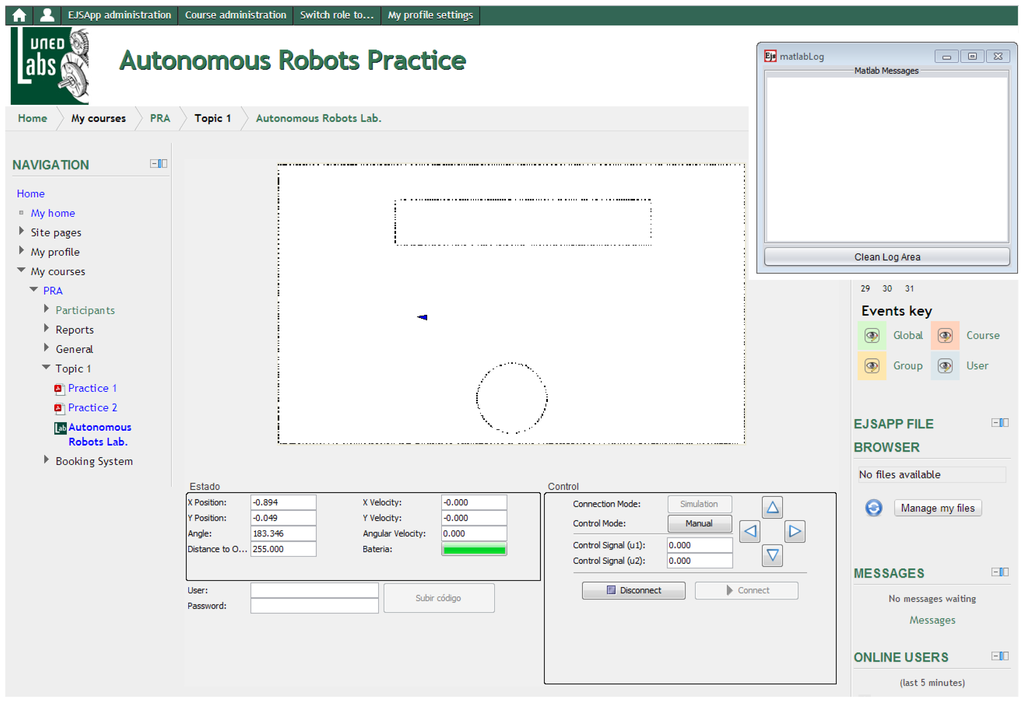
Task: Open the Course administration menu
Action: 236,15
